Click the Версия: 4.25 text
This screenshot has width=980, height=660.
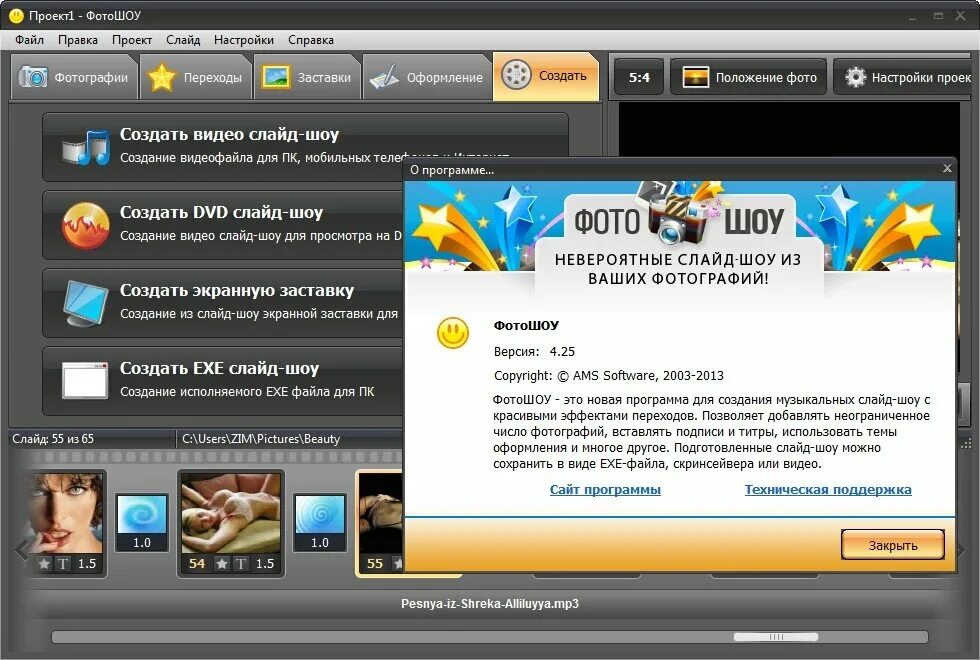[534, 351]
